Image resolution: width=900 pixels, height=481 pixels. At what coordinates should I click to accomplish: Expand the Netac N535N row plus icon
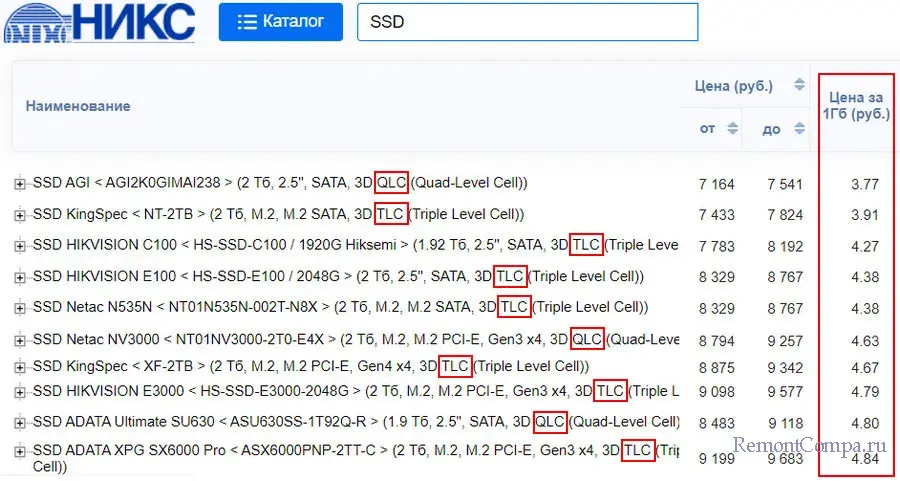(x=19, y=307)
